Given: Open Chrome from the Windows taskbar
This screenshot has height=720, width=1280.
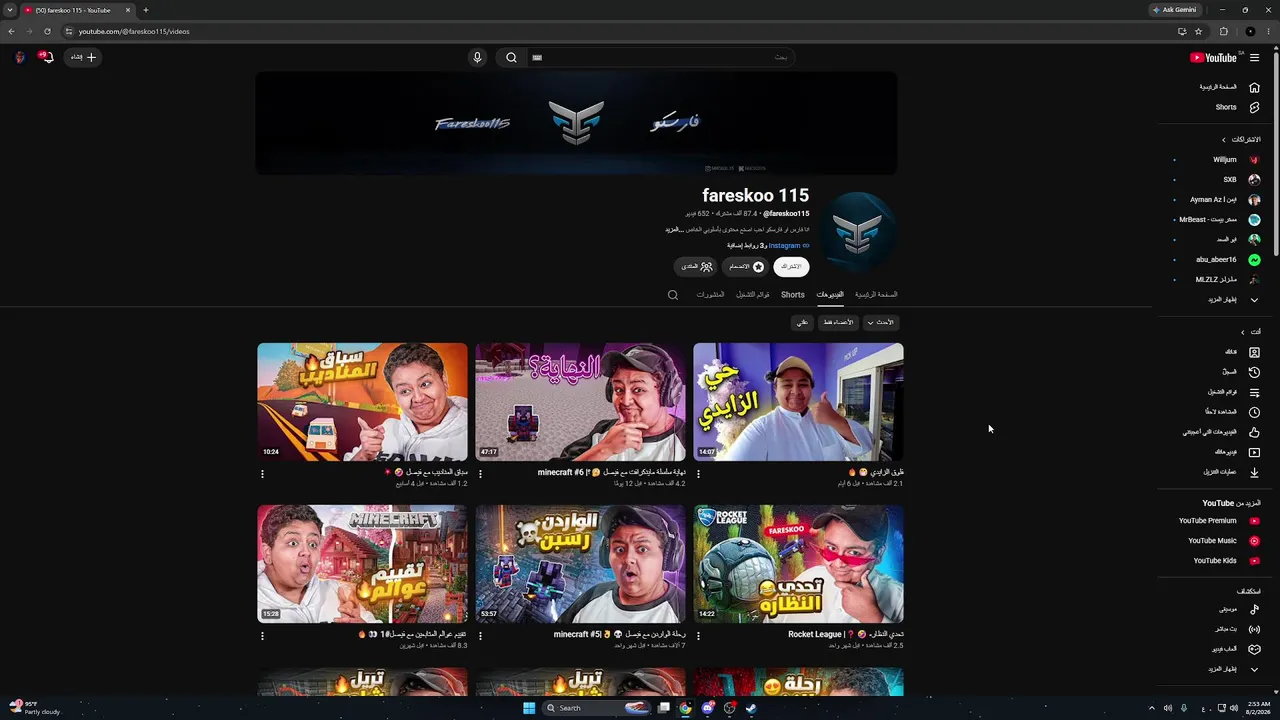Looking at the screenshot, I should click(685, 708).
